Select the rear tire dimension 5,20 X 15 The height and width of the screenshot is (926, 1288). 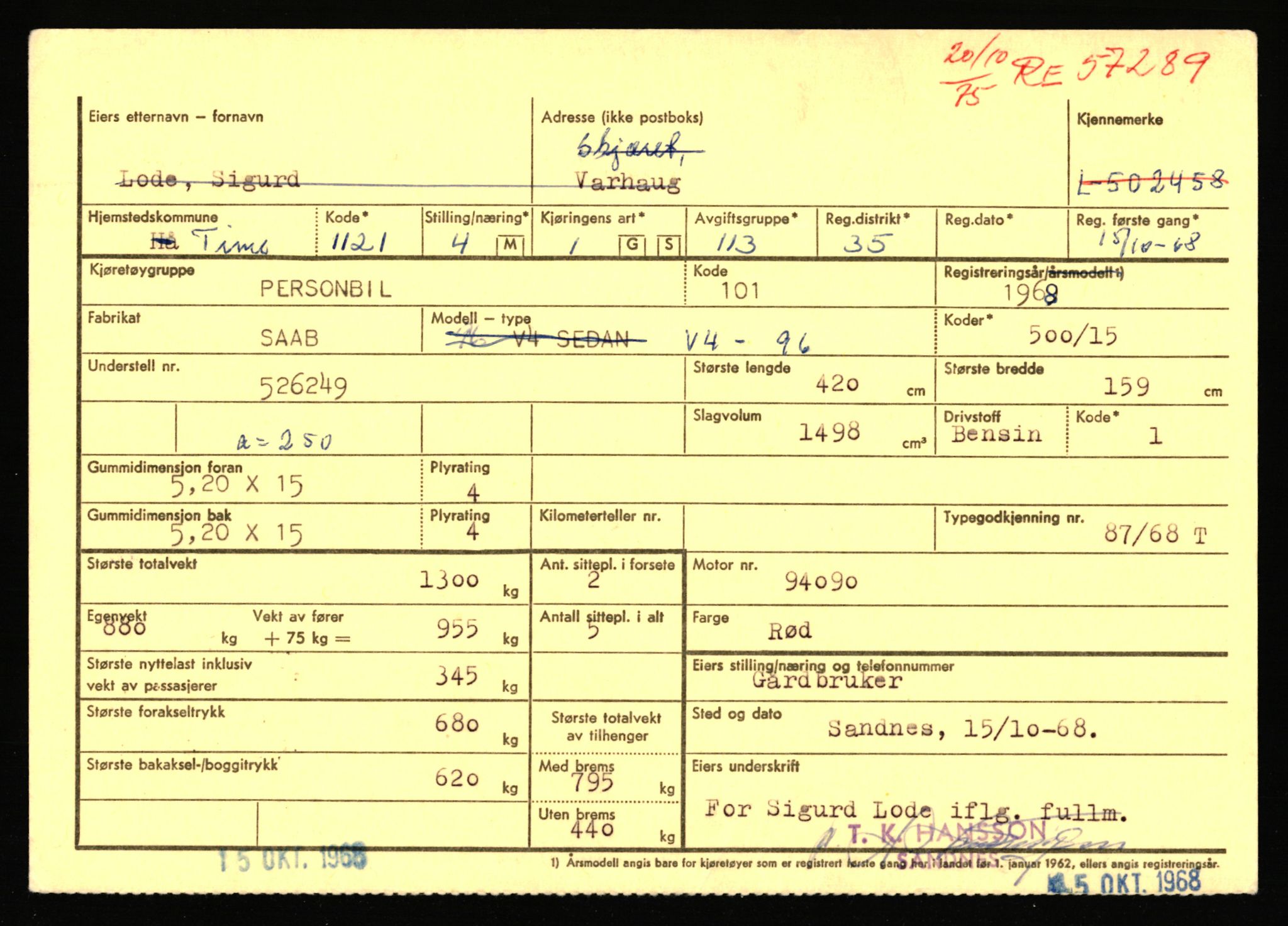coord(236,534)
